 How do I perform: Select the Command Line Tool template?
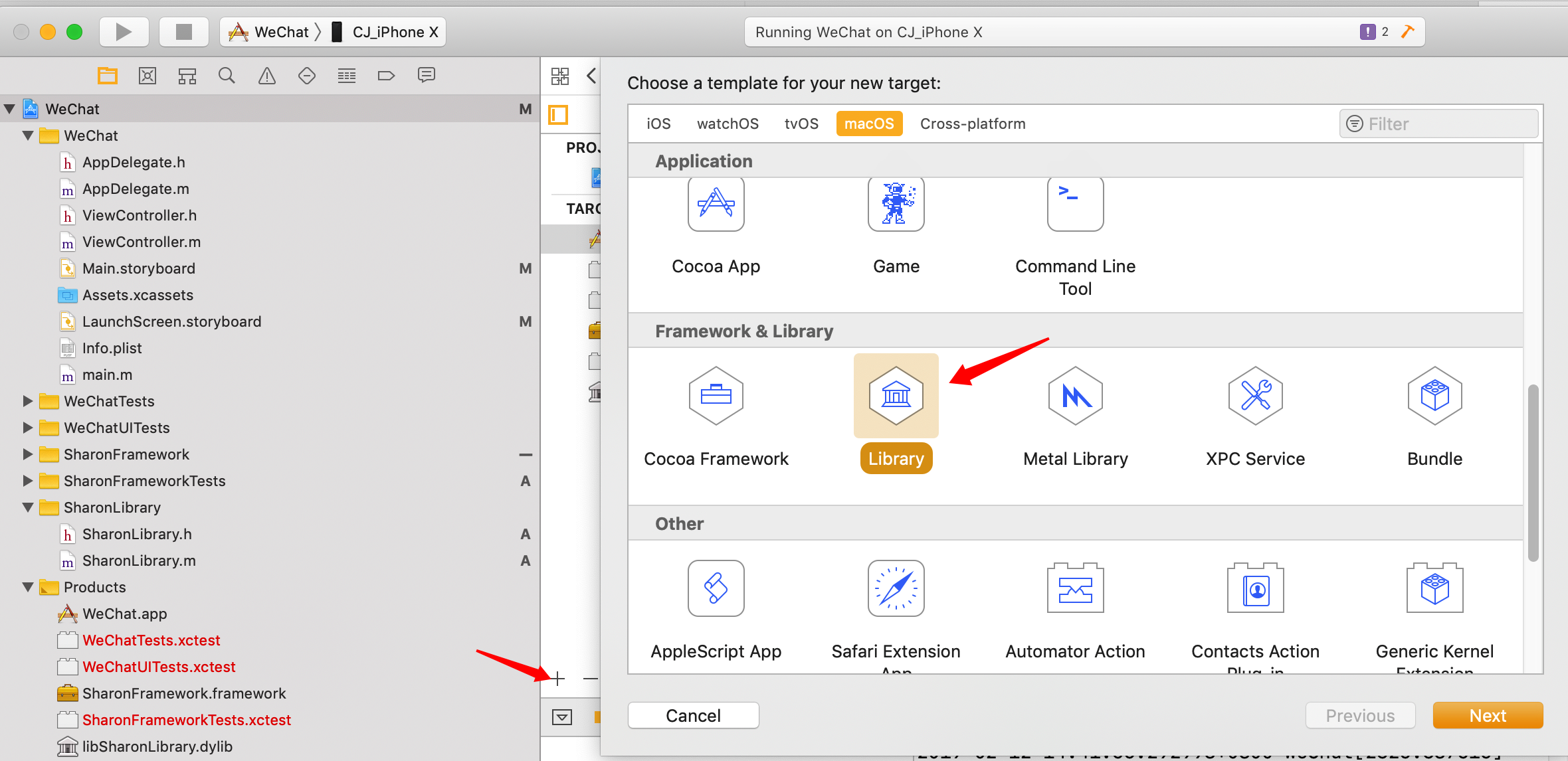coord(1075,205)
